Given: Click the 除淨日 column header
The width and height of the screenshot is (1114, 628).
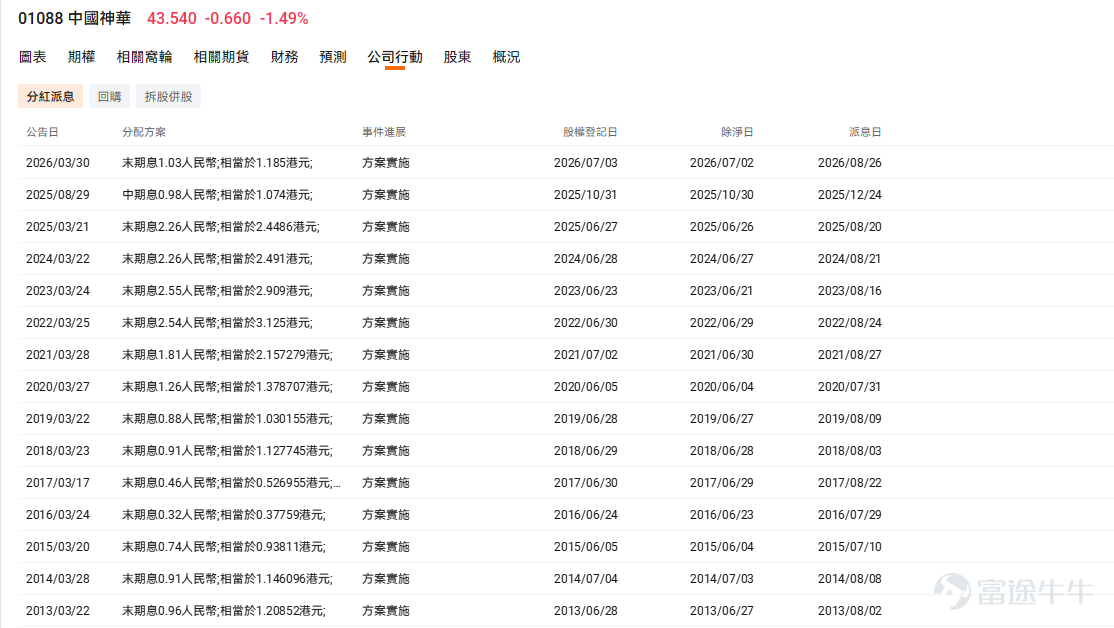Looking at the screenshot, I should click(737, 132).
